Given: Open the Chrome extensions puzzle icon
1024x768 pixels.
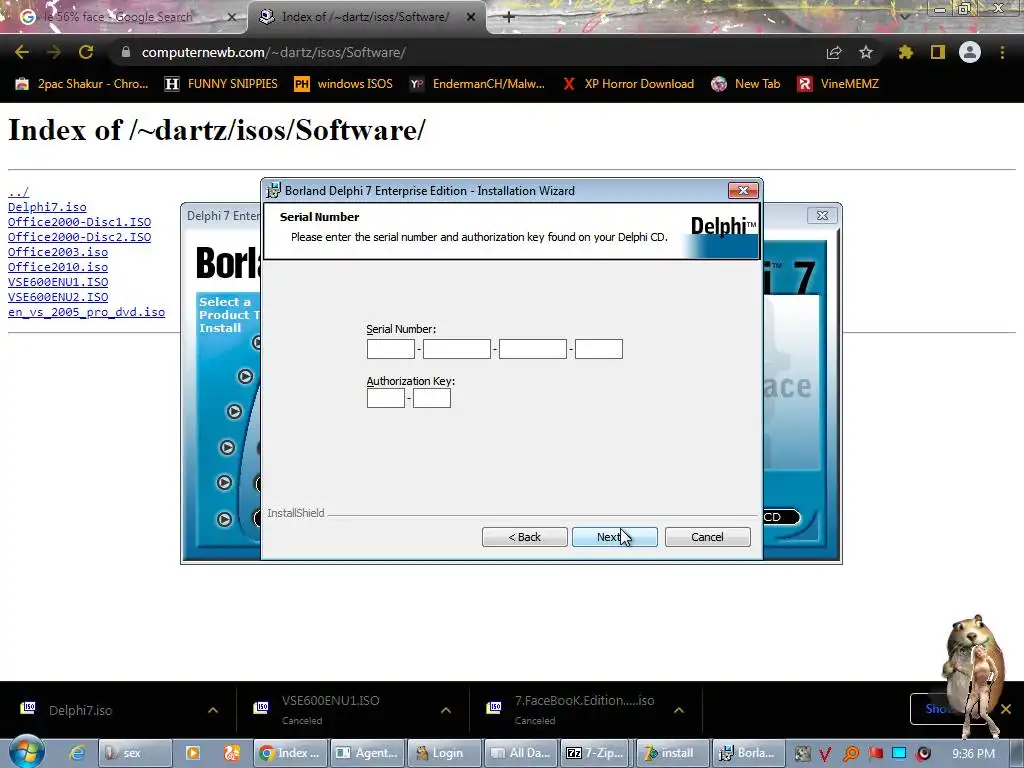Looking at the screenshot, I should [x=905, y=52].
